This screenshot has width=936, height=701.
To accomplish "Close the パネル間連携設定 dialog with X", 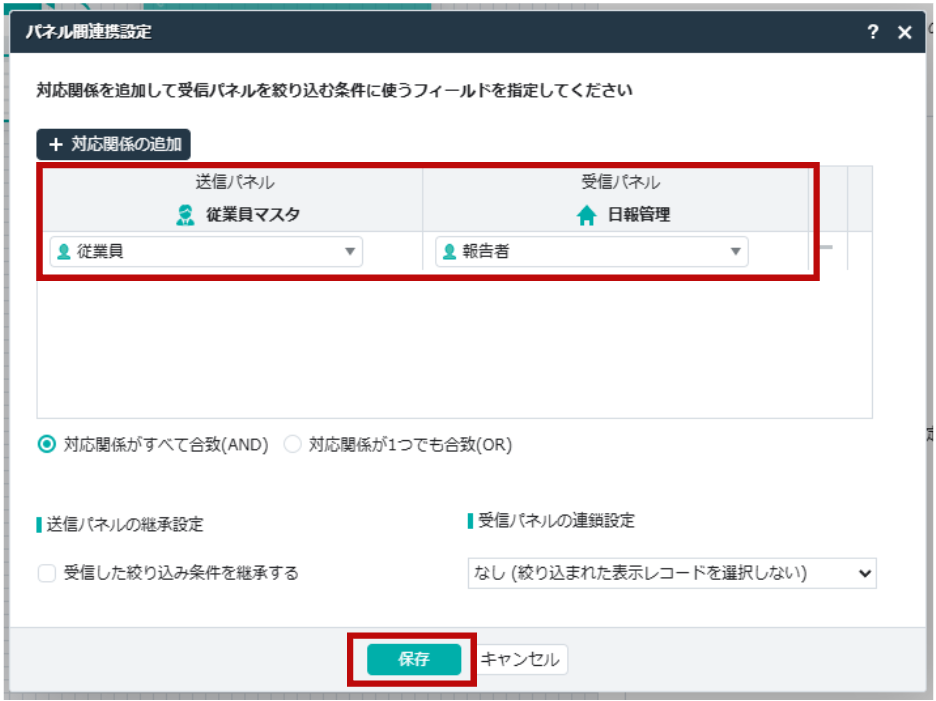I will pyautogui.click(x=904, y=32).
